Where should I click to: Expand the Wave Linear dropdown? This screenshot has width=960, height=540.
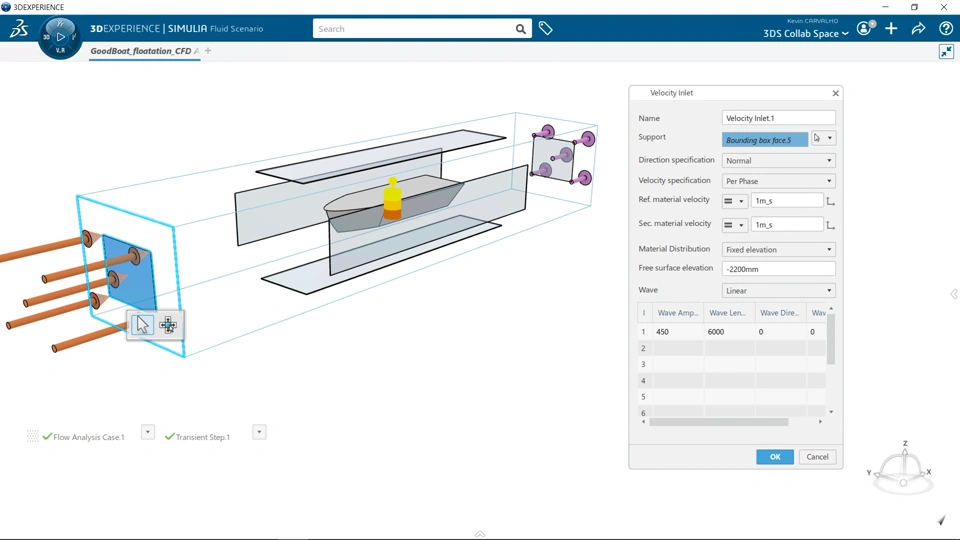point(778,291)
